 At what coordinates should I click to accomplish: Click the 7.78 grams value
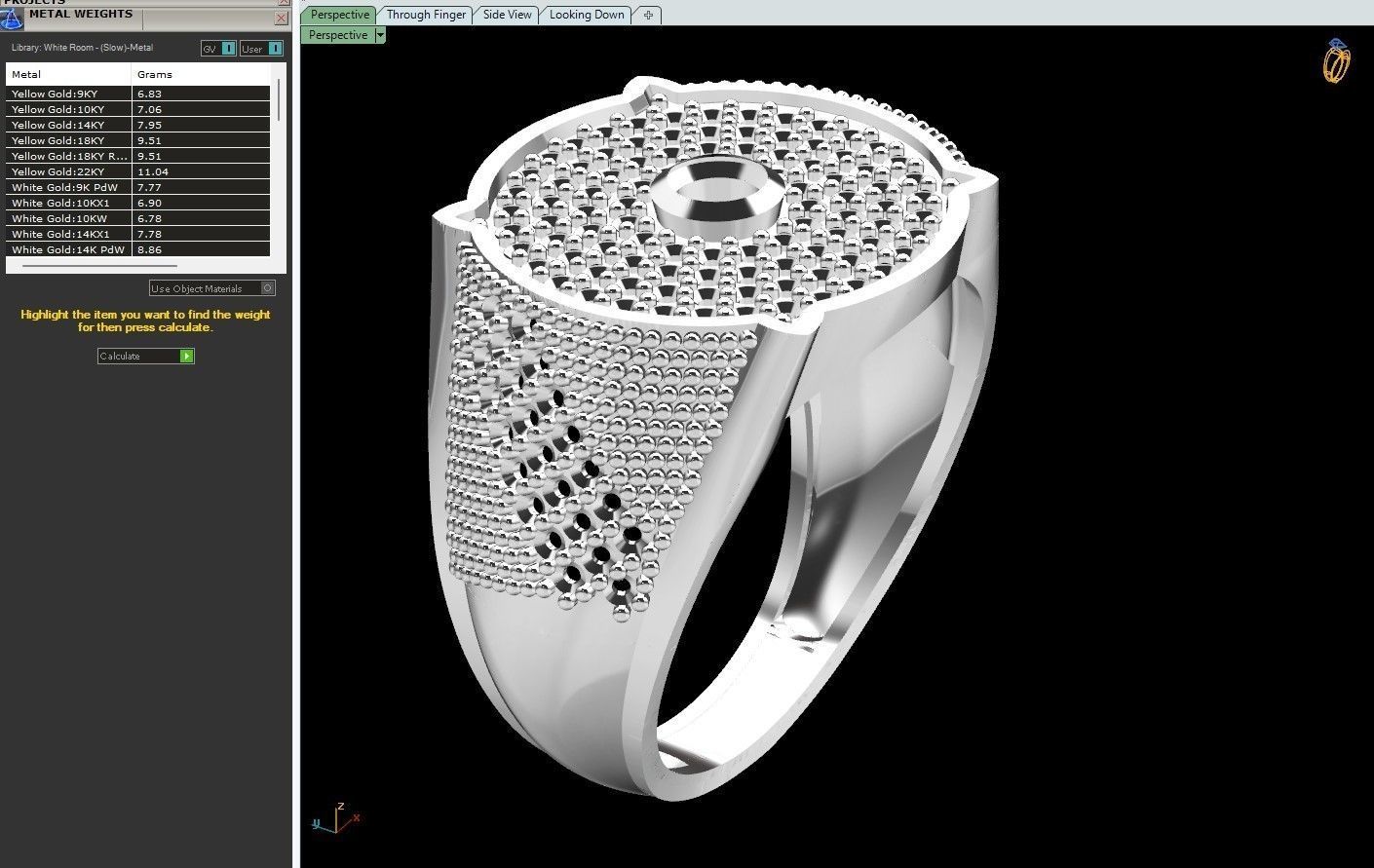pyautogui.click(x=149, y=234)
